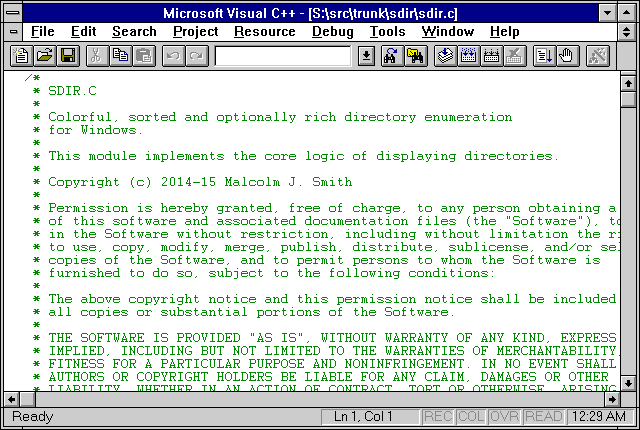Click the 12:29 AM clock in status bar
Viewport: 640px width, 430px height.
pos(598,417)
